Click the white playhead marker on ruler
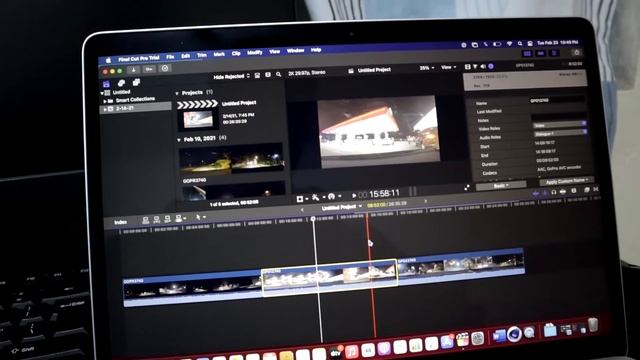Viewport: 640px width, 360px height. 313,219
